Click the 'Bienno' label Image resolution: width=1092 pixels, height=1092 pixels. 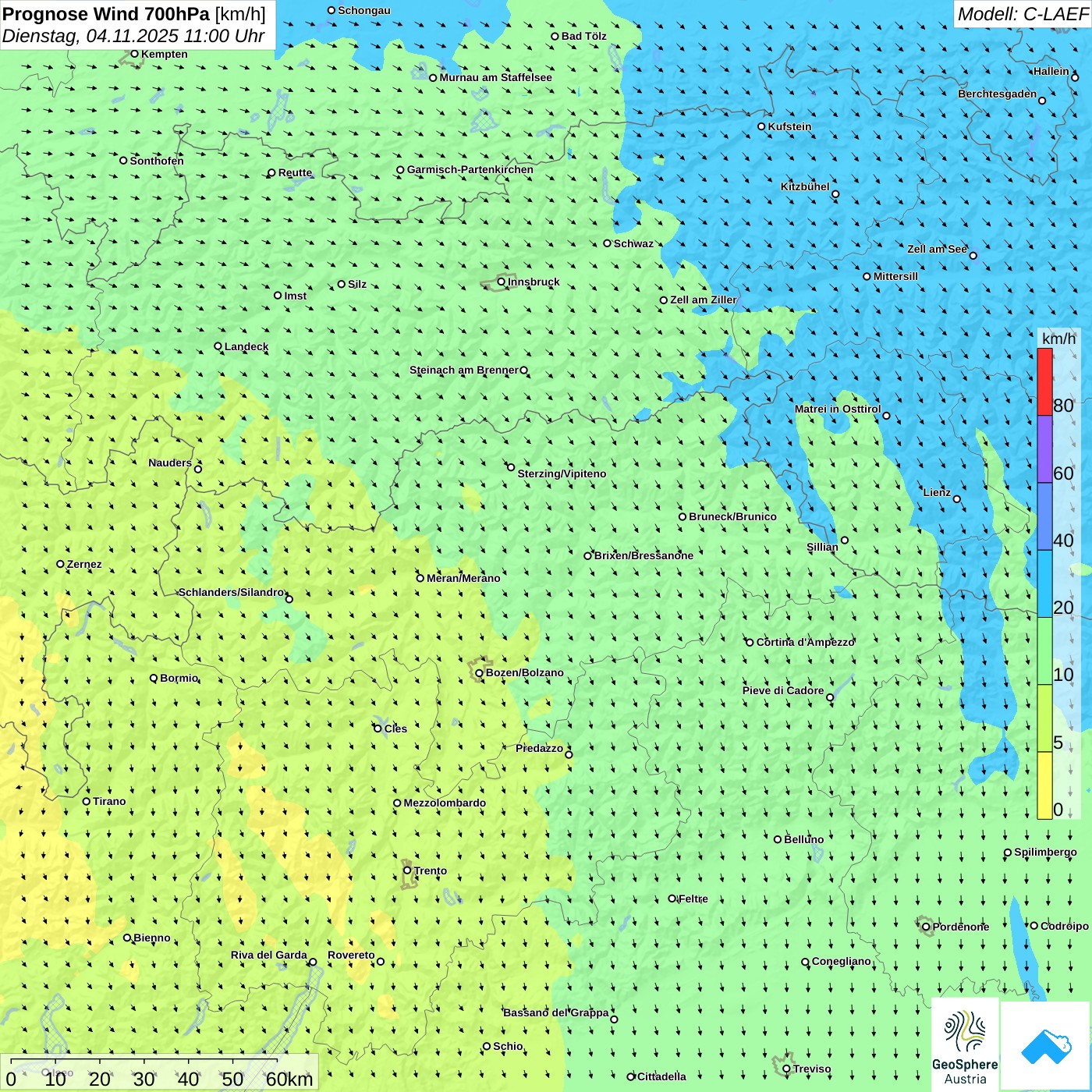[x=152, y=938]
